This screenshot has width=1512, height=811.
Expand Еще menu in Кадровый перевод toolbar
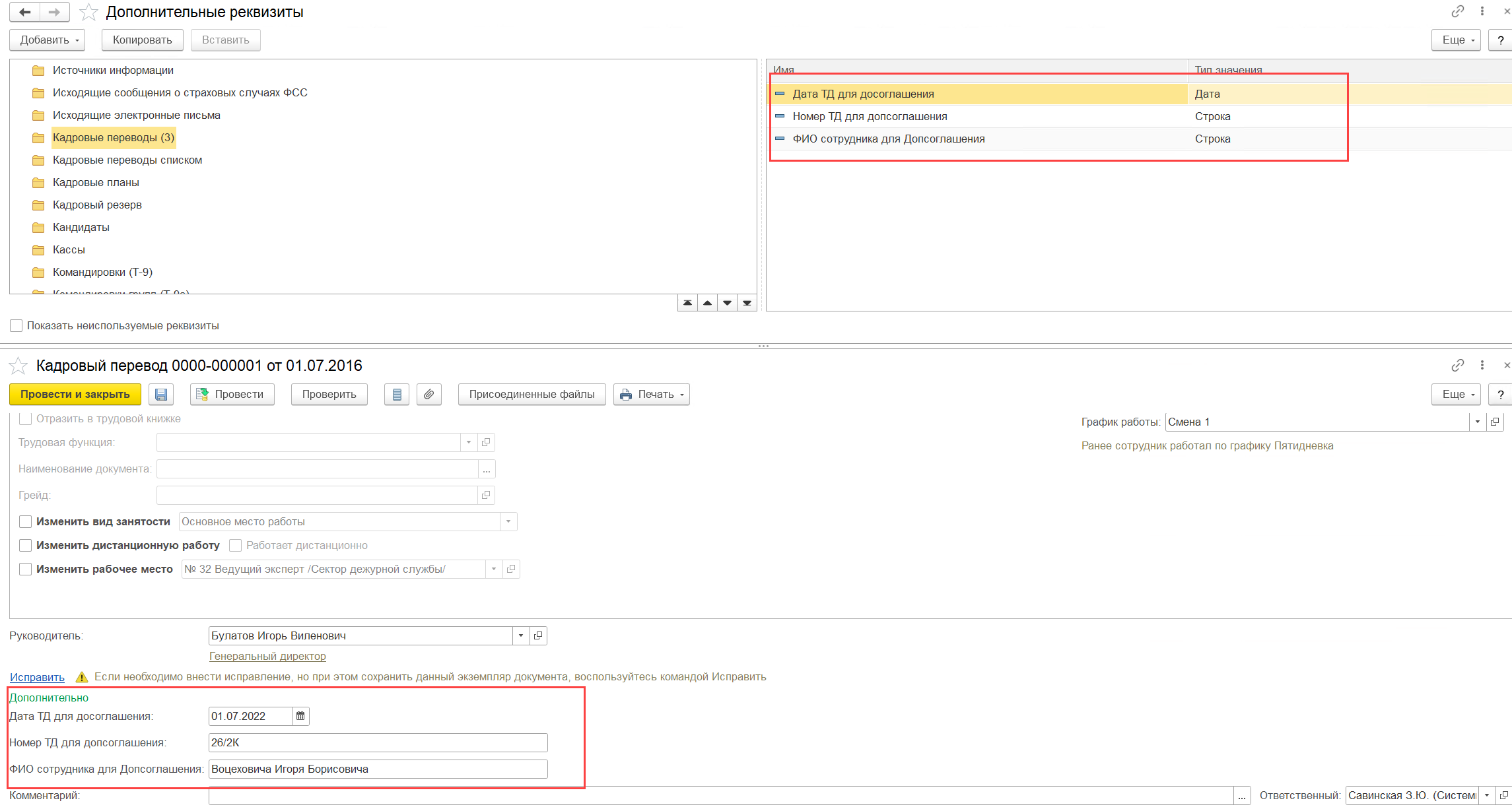click(1456, 395)
